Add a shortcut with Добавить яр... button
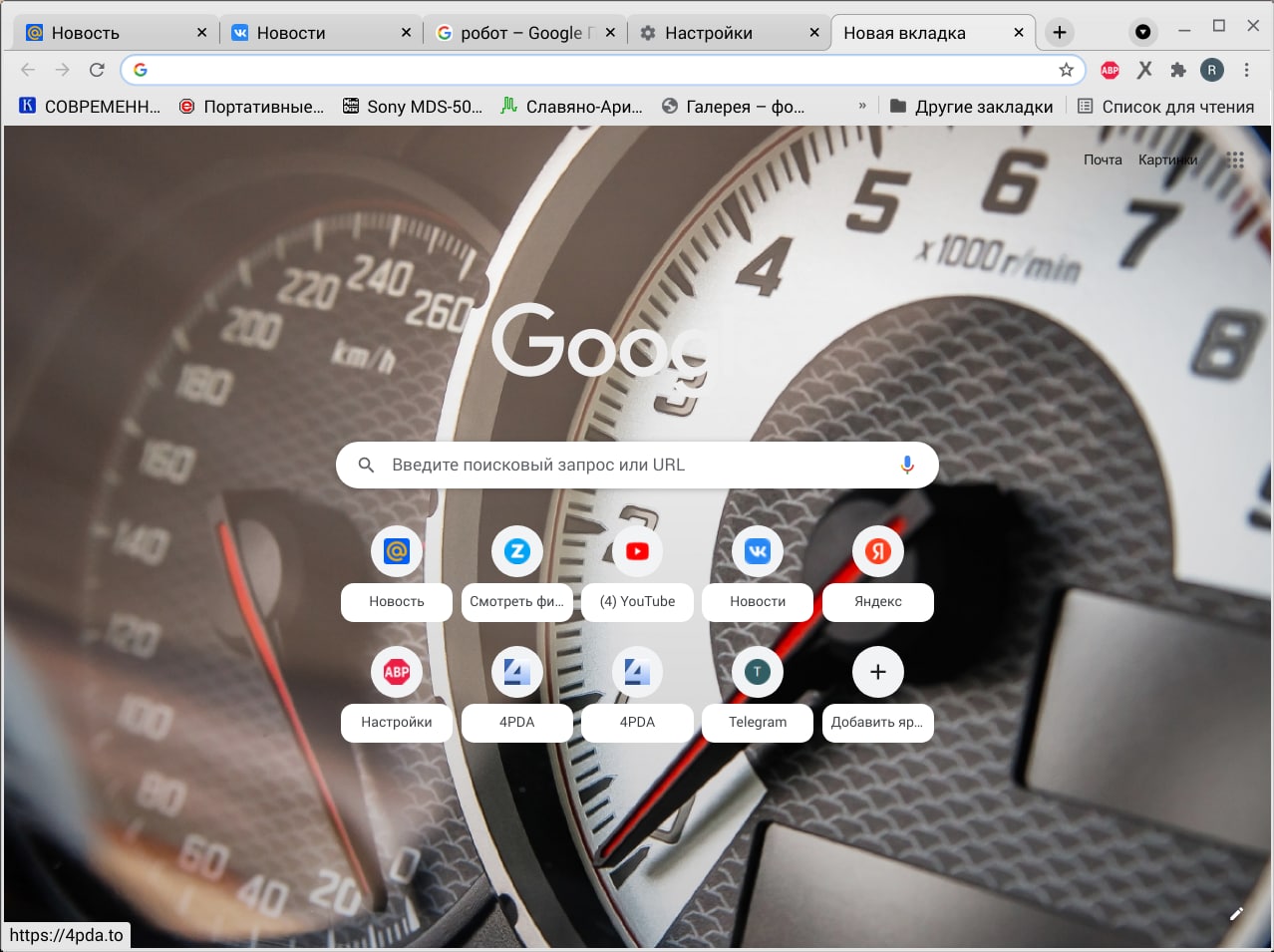Viewport: 1274px width, 952px height. pos(878,672)
